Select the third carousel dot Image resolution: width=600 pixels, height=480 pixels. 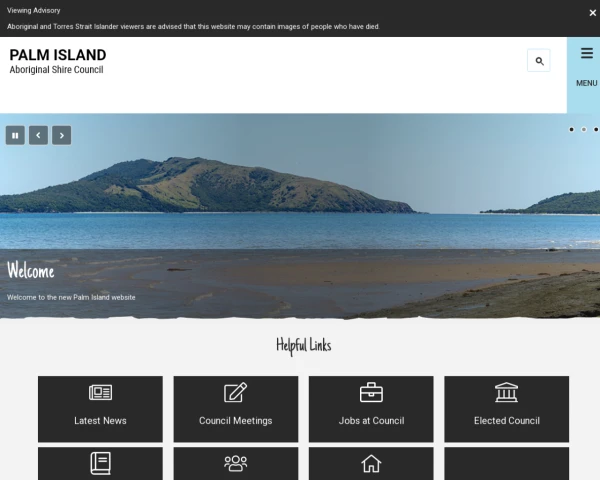[596, 129]
